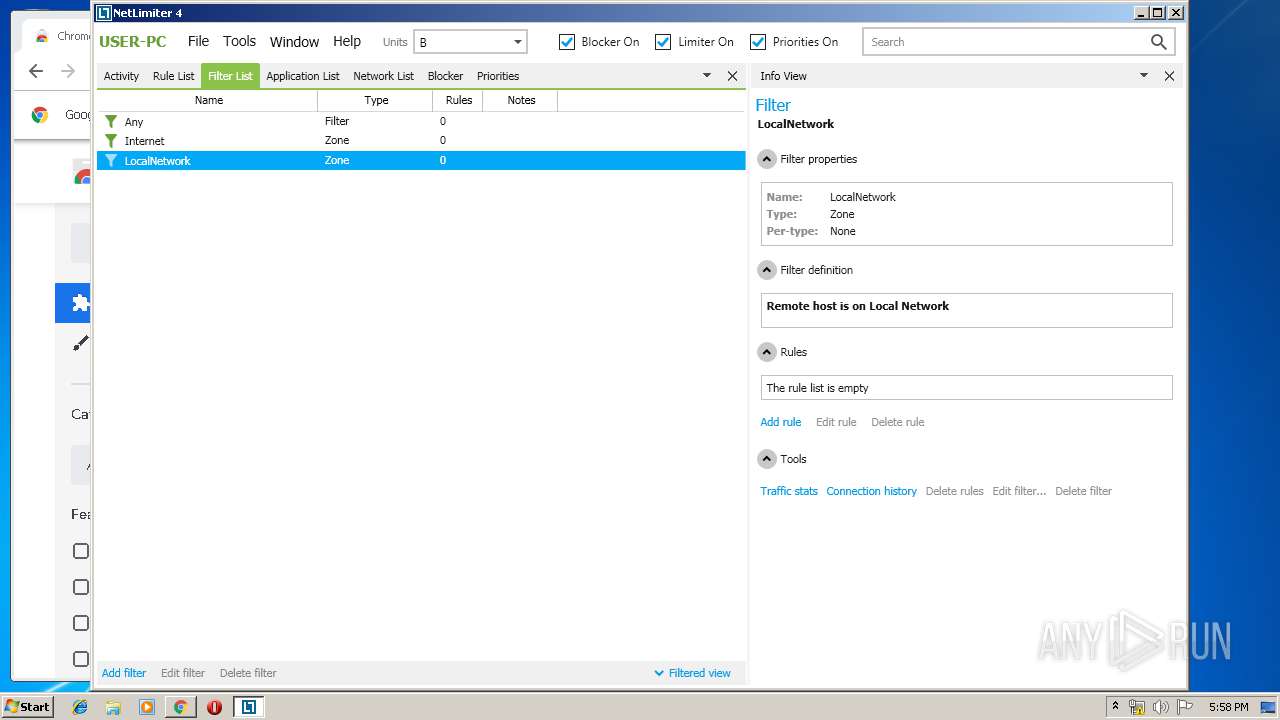Click the Action Center flag tray icon

1185,707
